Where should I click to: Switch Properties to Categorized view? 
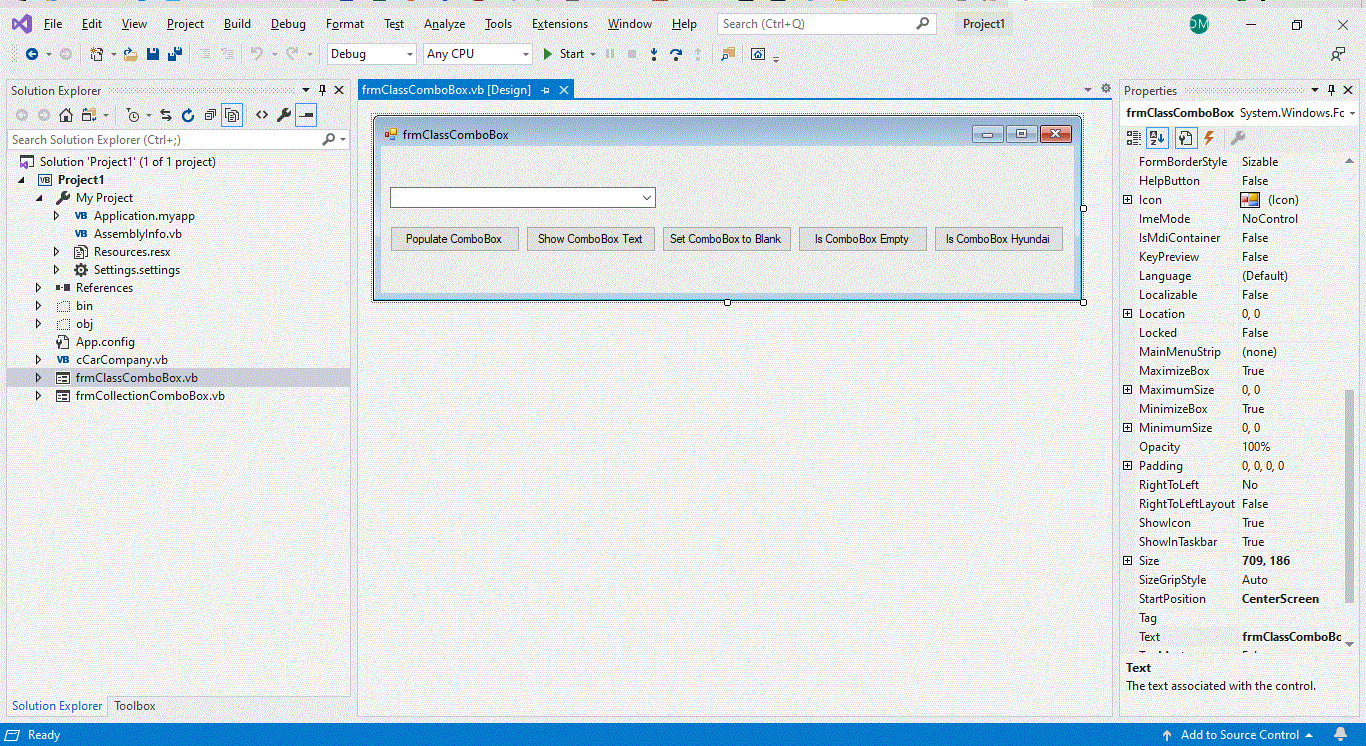[x=1134, y=138]
